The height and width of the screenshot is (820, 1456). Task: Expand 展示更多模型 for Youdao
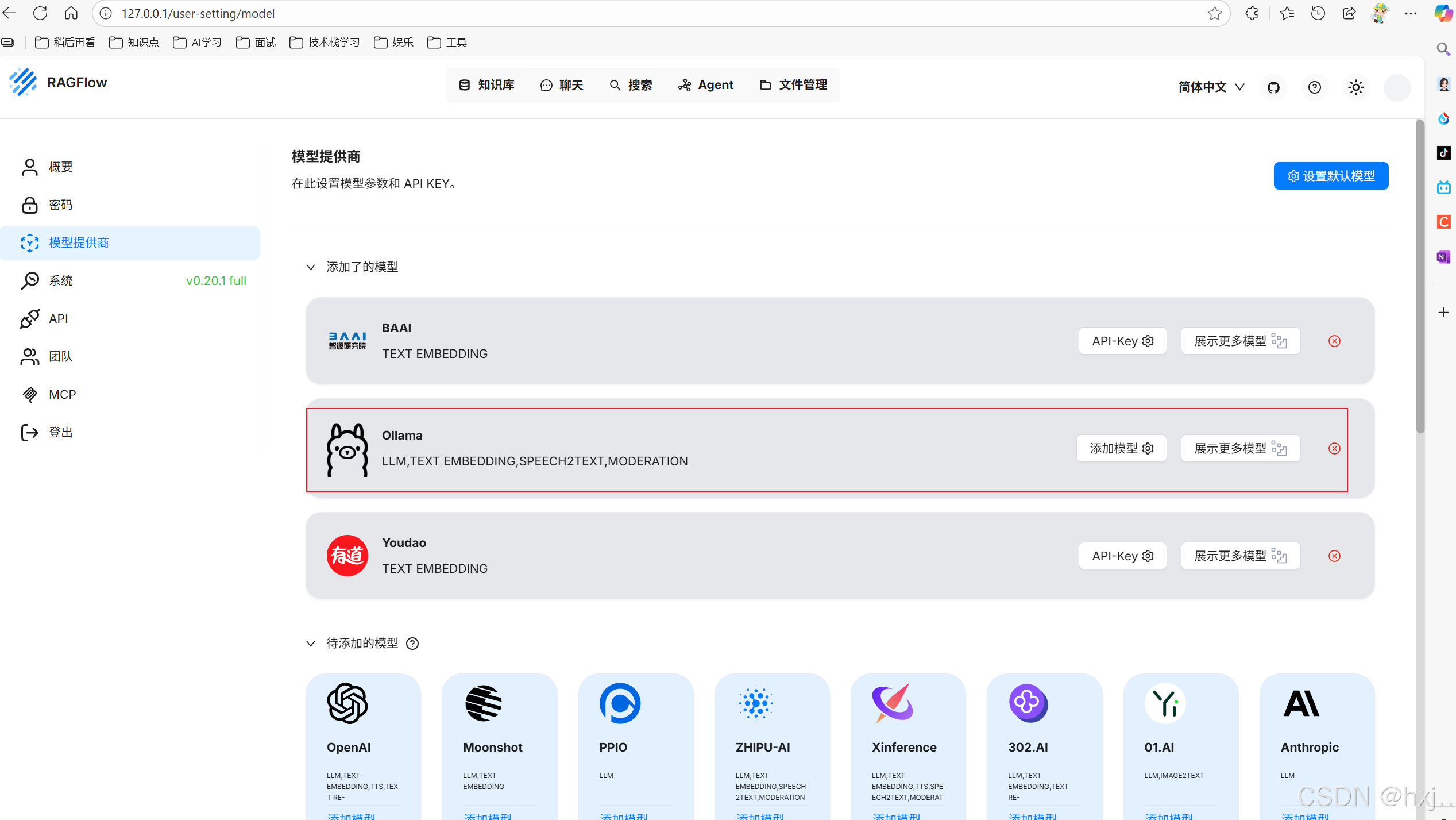[x=1240, y=556]
